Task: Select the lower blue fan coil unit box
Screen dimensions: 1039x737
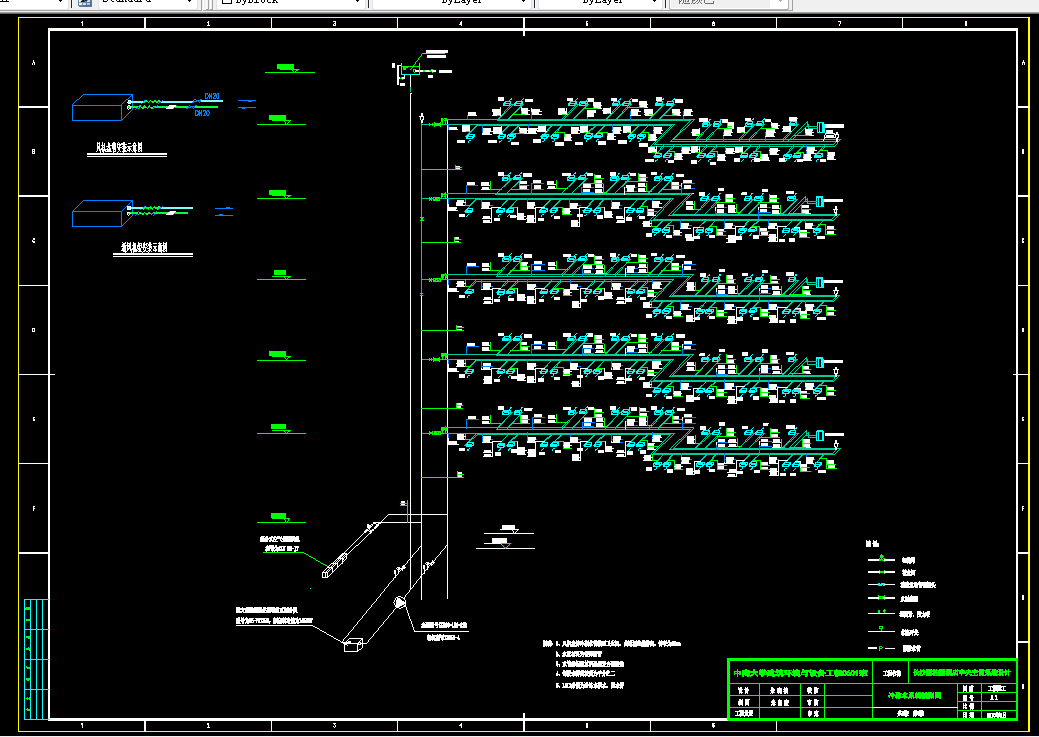Action: [x=102, y=213]
